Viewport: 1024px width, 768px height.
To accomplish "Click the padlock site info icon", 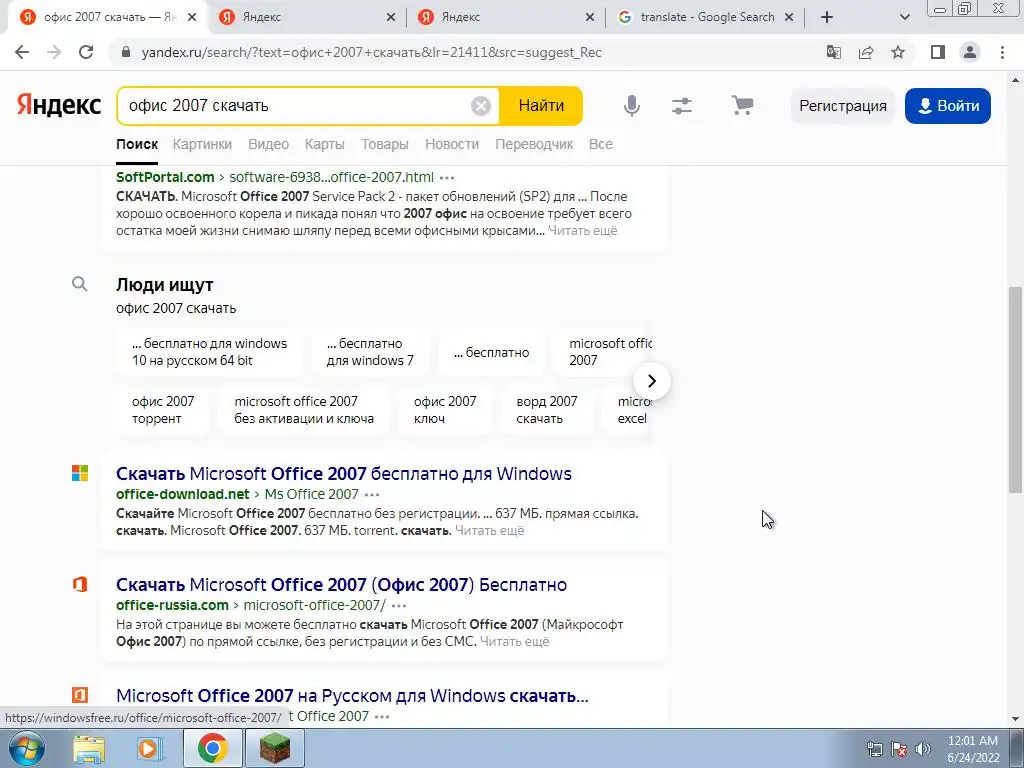I will click(126, 52).
